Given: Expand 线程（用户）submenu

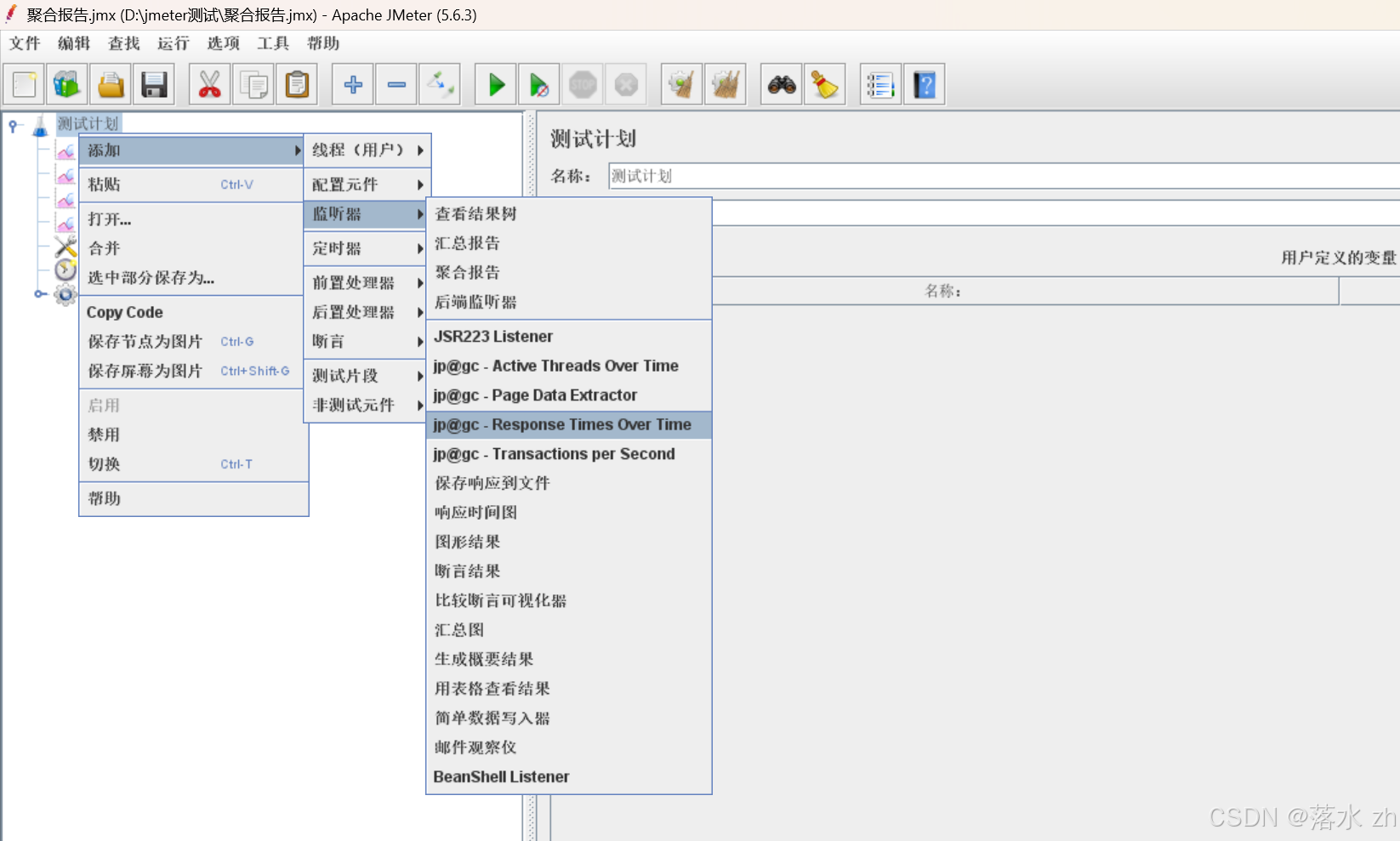Looking at the screenshot, I should (x=367, y=150).
